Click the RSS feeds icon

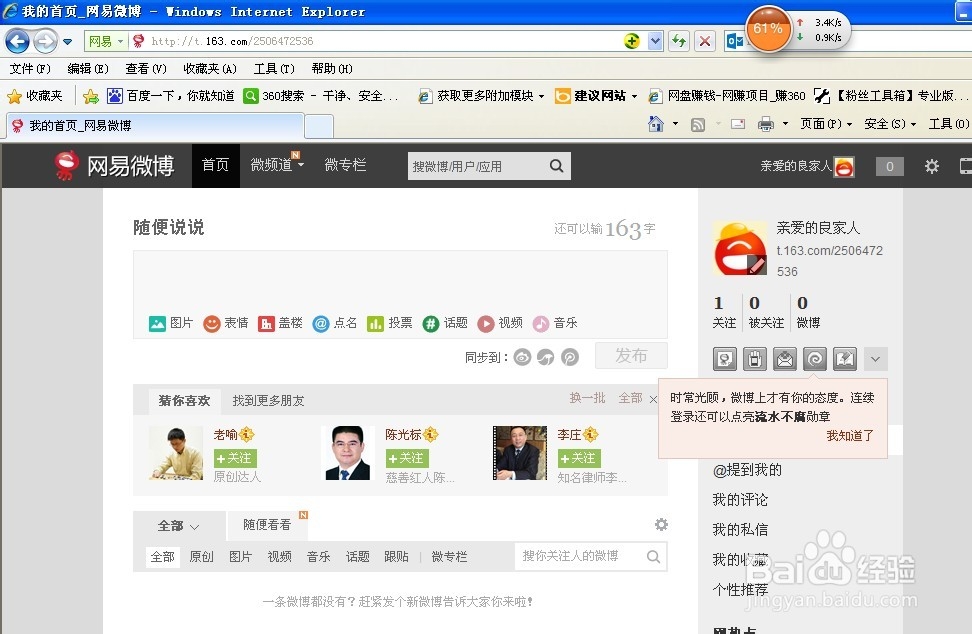(x=697, y=125)
